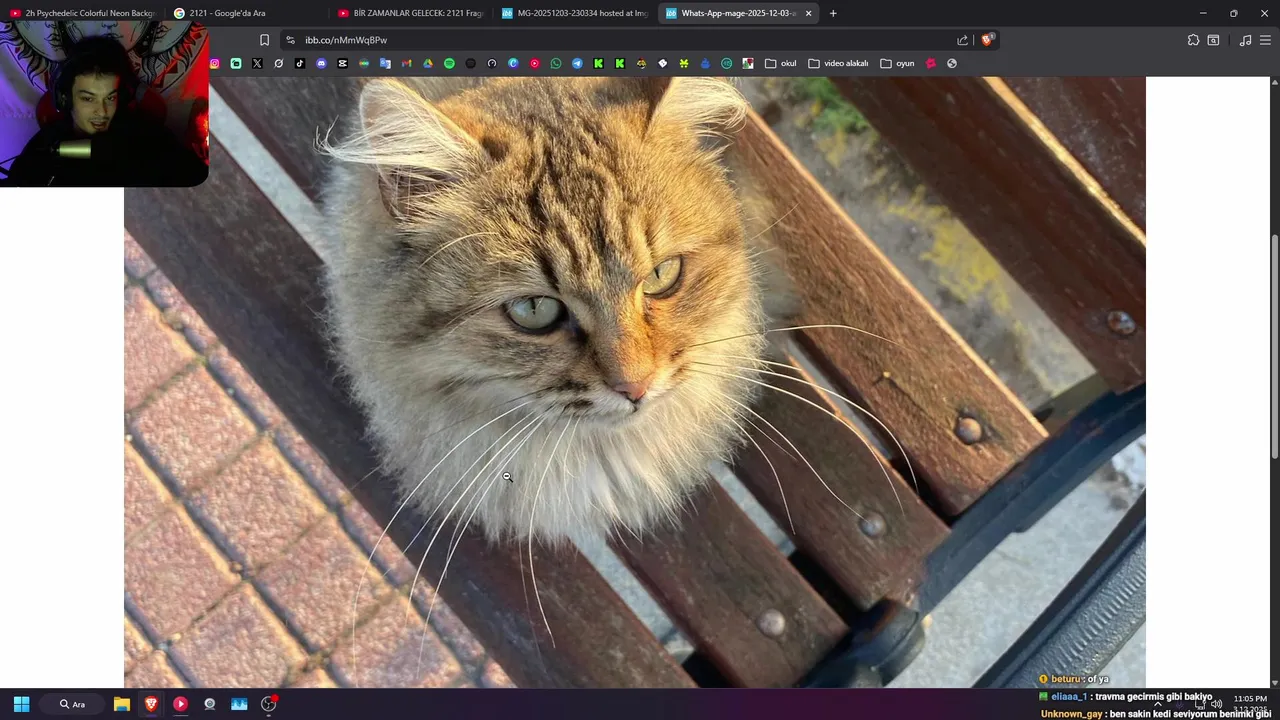The height and width of the screenshot is (720, 1280).
Task: Switch to 2h Psychedelic Colorful Neon tab
Action: pyautogui.click(x=82, y=13)
